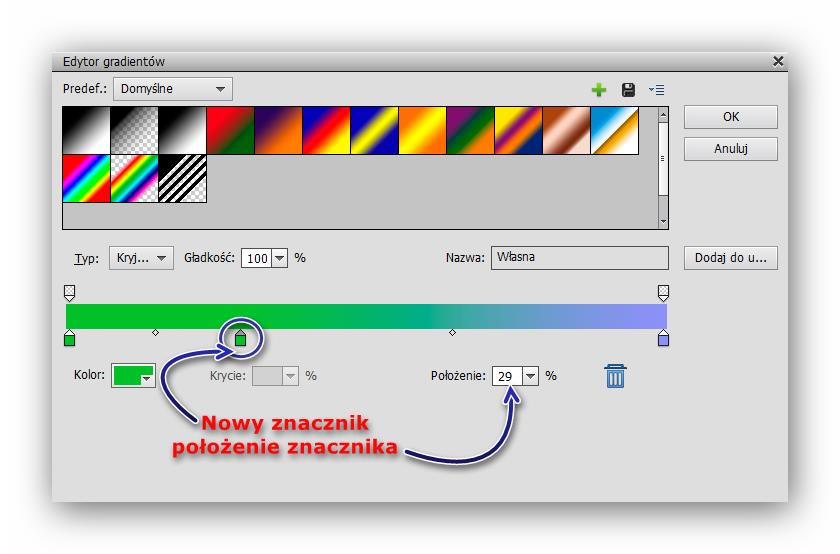Select the purple-green-orange gradient preset
Screen dimensions: 840x554
[x=470, y=131]
